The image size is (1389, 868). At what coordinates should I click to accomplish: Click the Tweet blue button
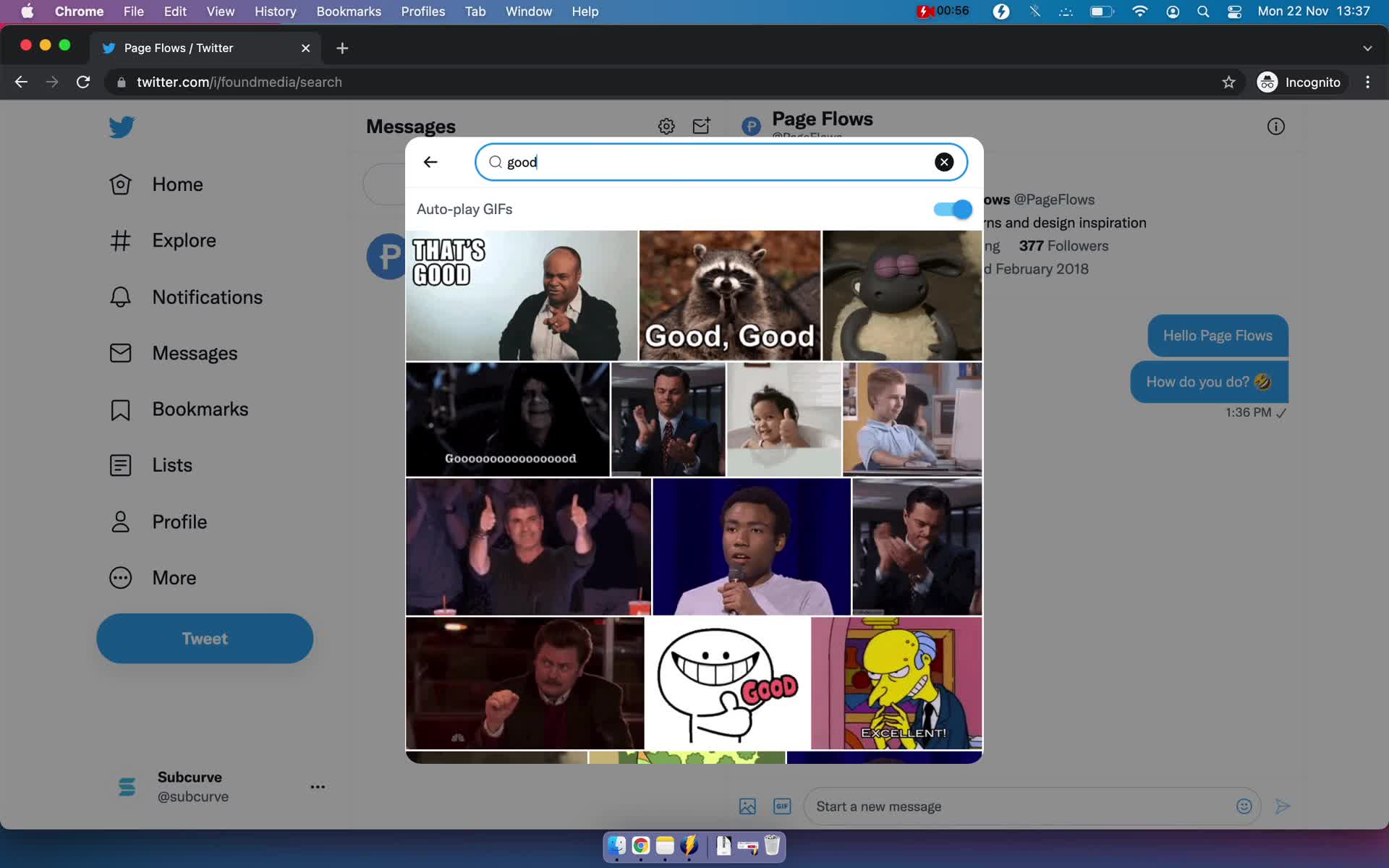205,639
